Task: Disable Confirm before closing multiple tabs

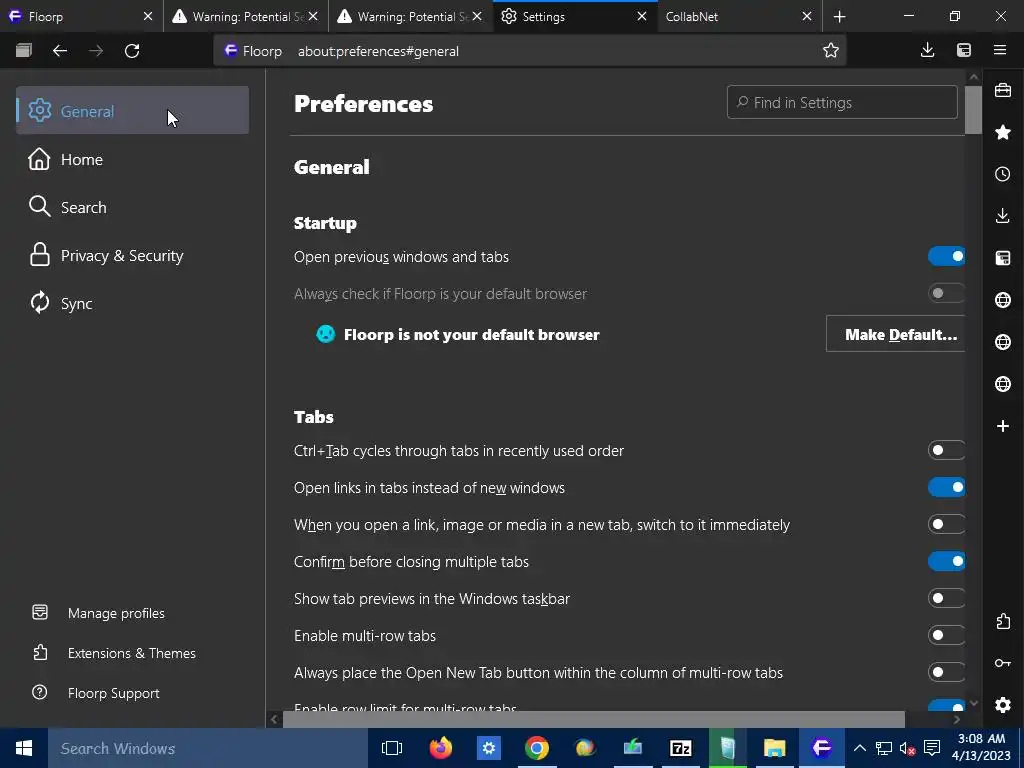Action: click(946, 561)
